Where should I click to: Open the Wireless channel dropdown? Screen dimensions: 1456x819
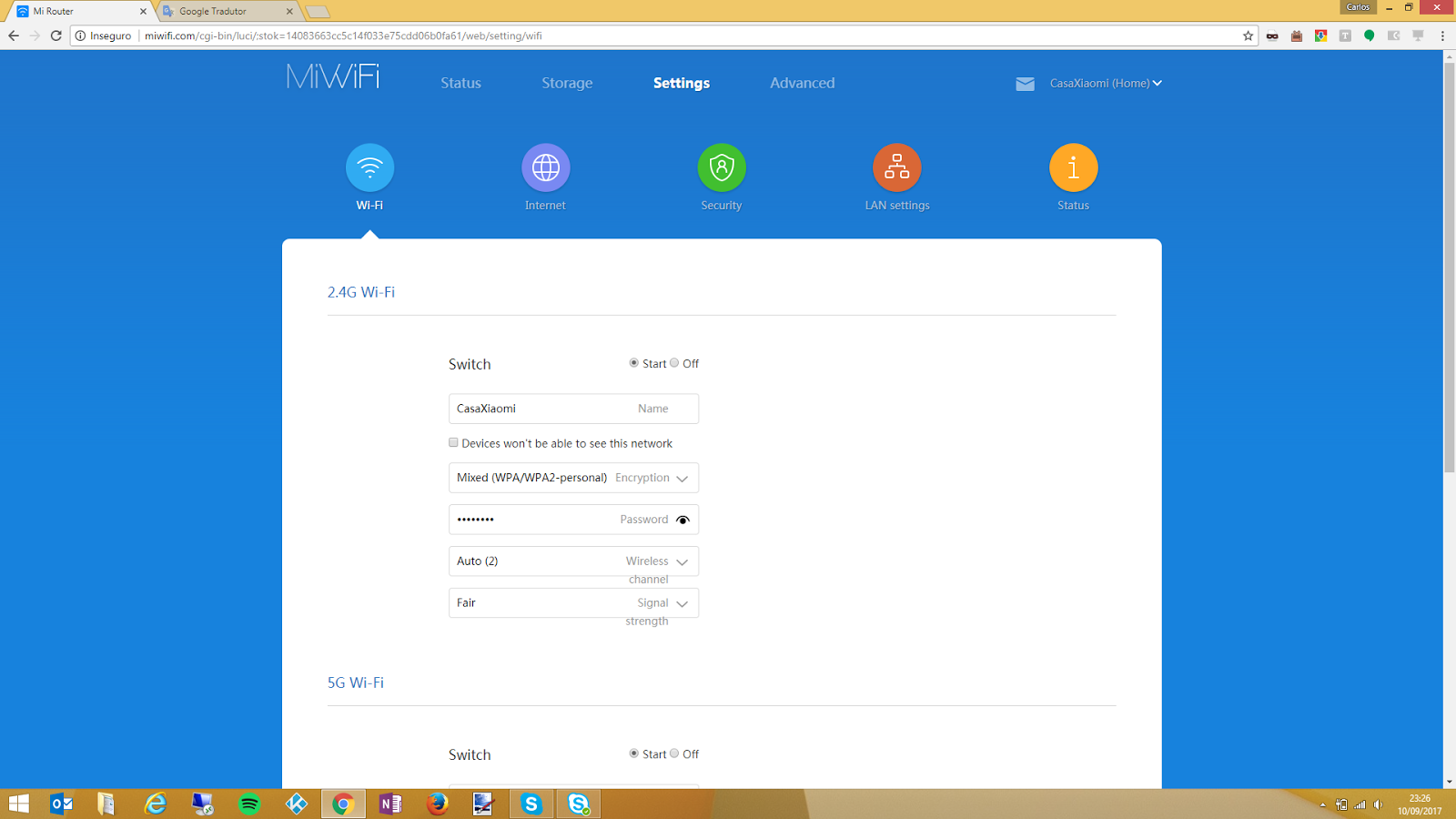tap(573, 561)
